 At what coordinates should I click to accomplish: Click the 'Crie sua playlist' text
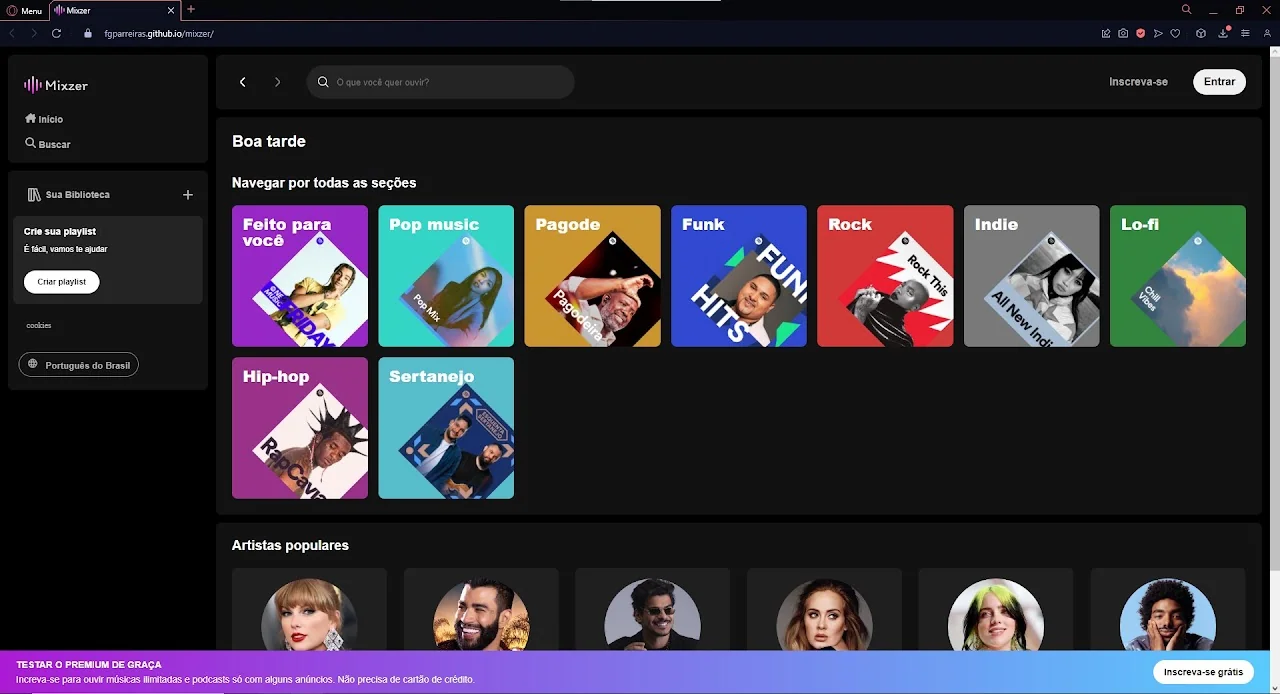pyautogui.click(x=60, y=232)
